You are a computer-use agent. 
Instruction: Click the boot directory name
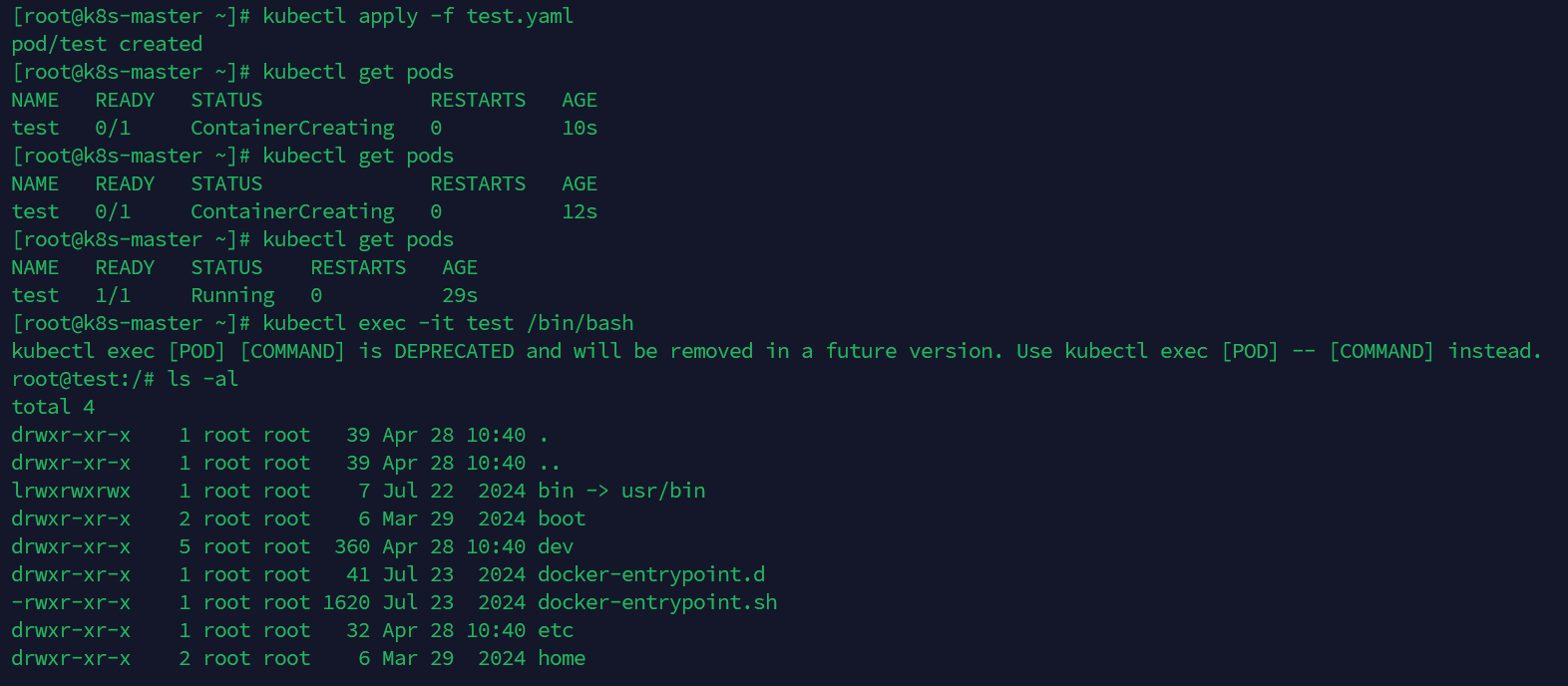coord(562,519)
